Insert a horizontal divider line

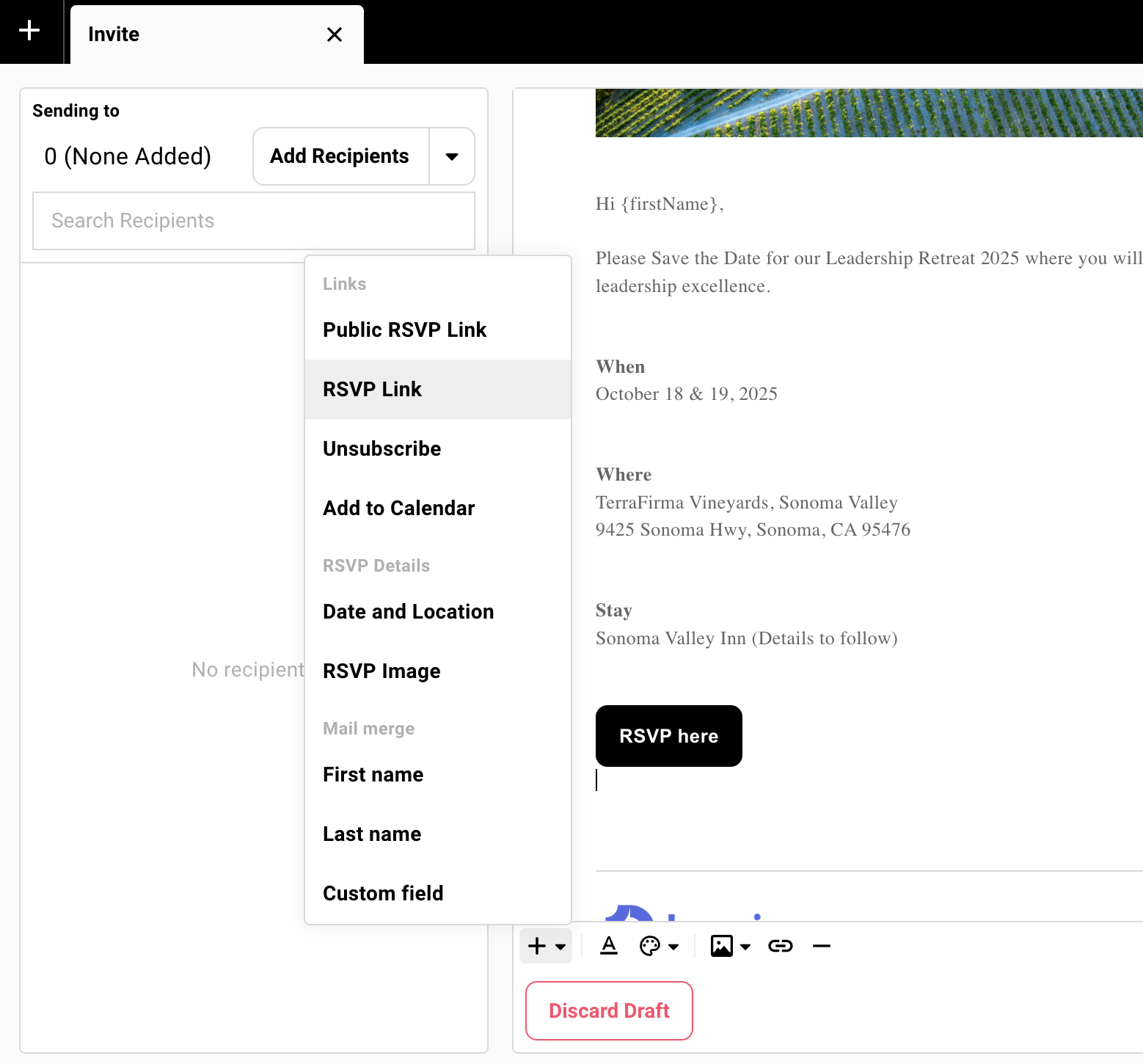[821, 946]
